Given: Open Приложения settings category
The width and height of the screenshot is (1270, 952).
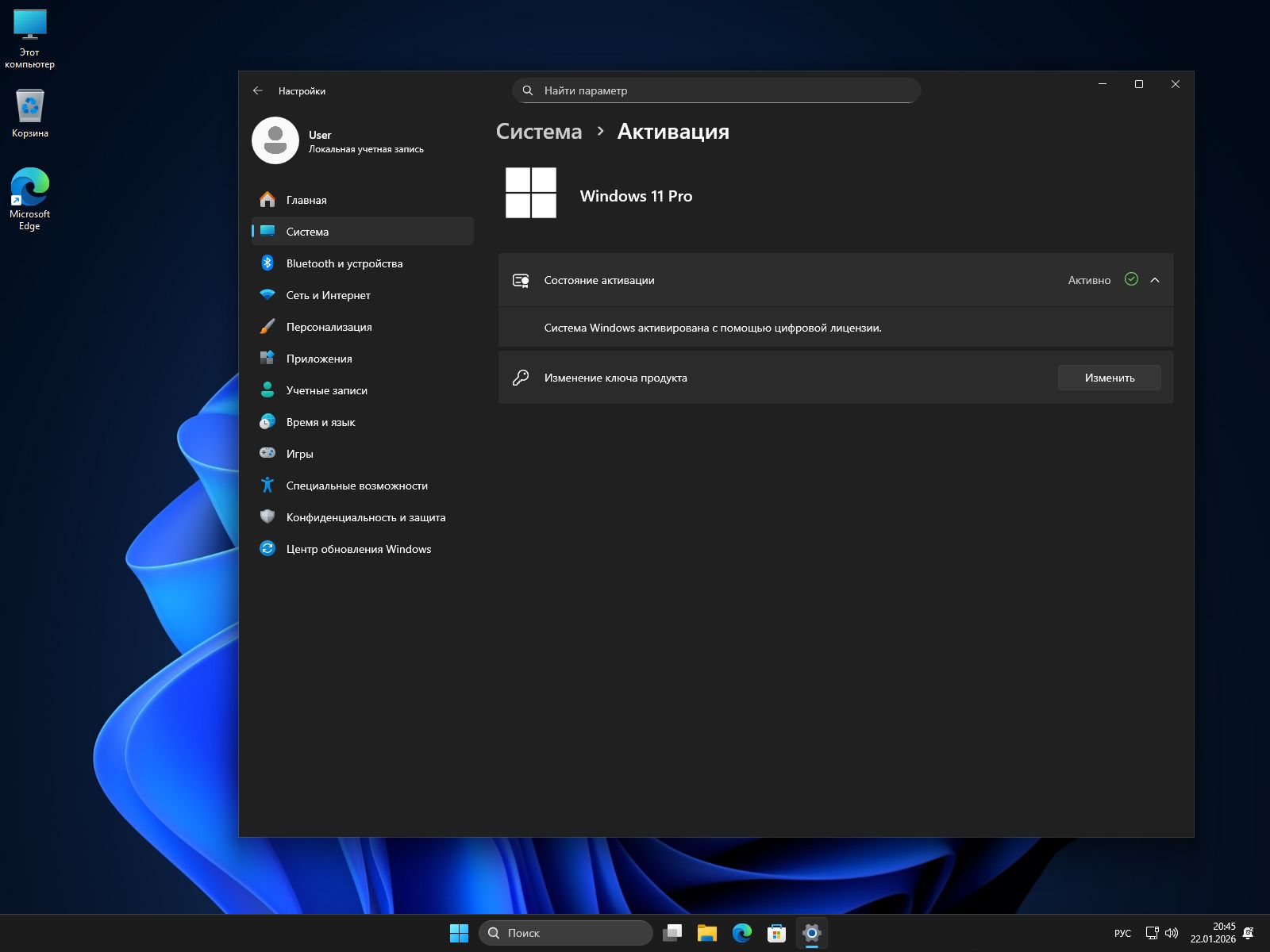Looking at the screenshot, I should tap(318, 359).
